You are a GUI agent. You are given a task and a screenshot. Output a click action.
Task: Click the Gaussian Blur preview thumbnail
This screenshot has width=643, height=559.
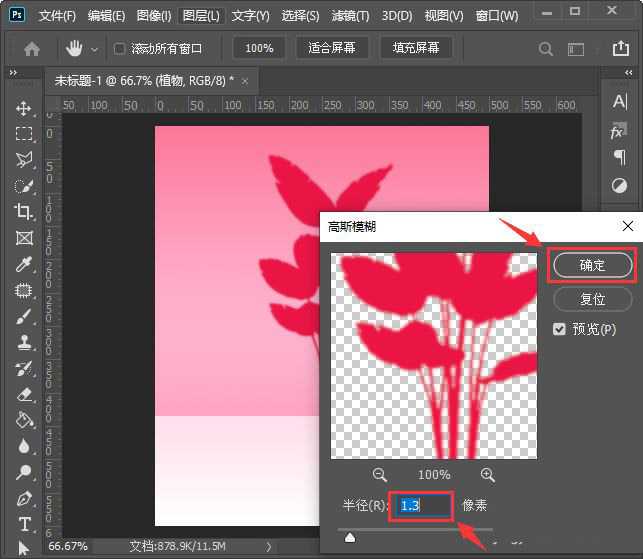pos(434,356)
